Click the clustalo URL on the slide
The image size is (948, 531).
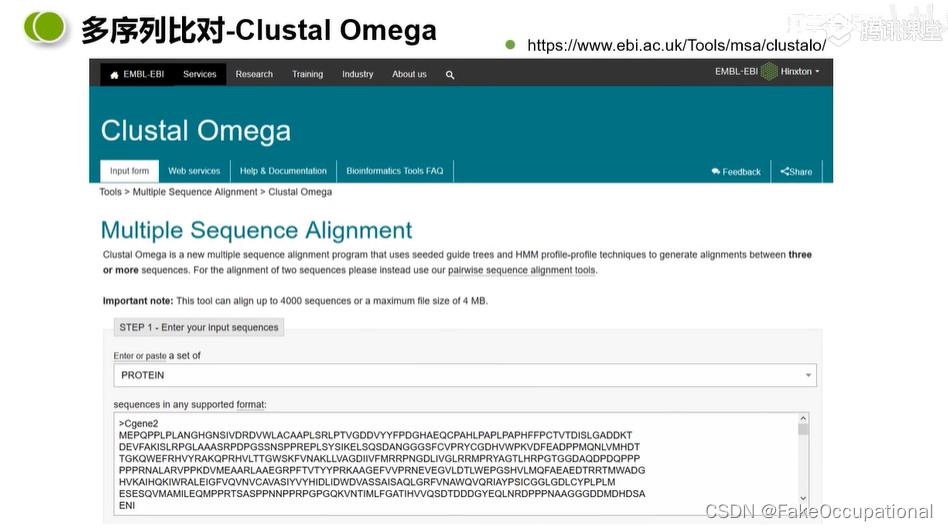676,45
